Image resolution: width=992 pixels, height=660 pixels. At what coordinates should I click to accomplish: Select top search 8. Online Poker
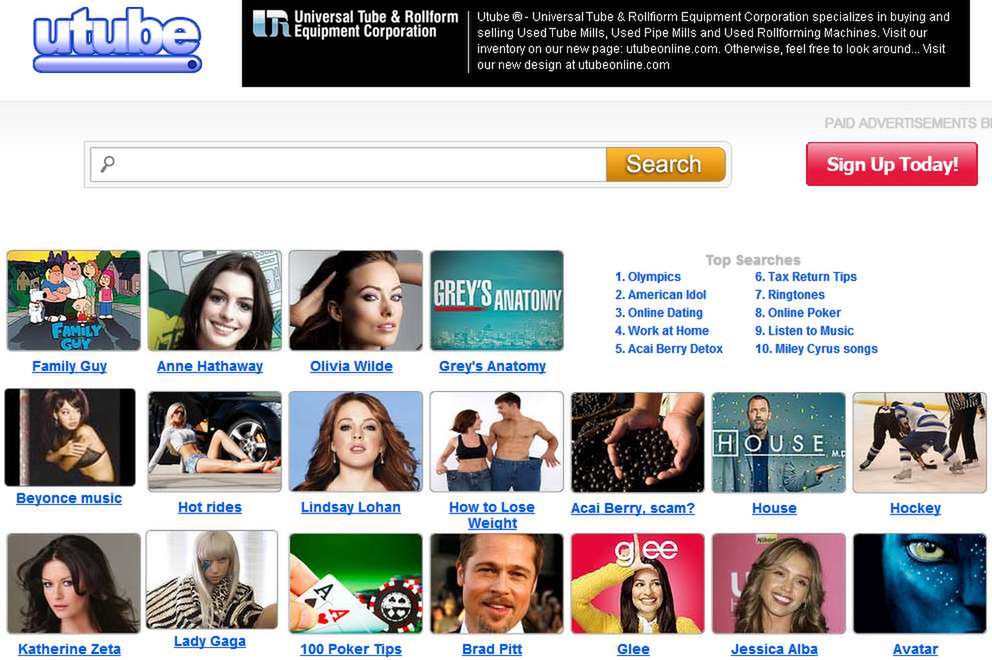tap(798, 313)
